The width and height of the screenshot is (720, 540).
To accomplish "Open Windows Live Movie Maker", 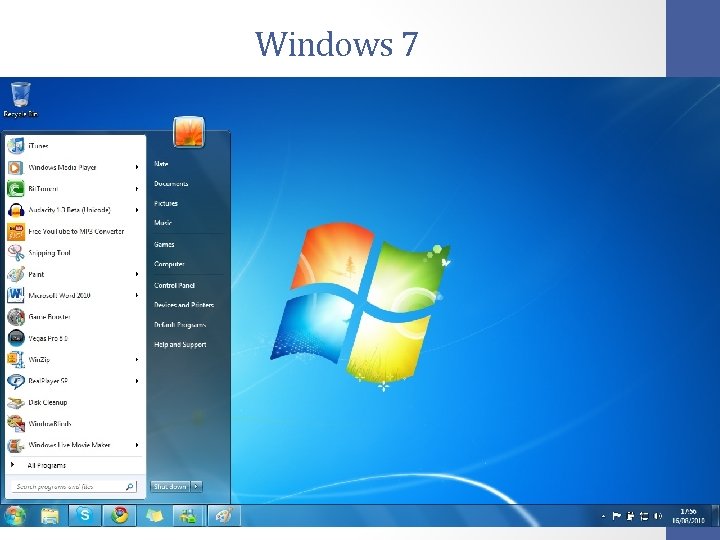I will click(x=76, y=445).
